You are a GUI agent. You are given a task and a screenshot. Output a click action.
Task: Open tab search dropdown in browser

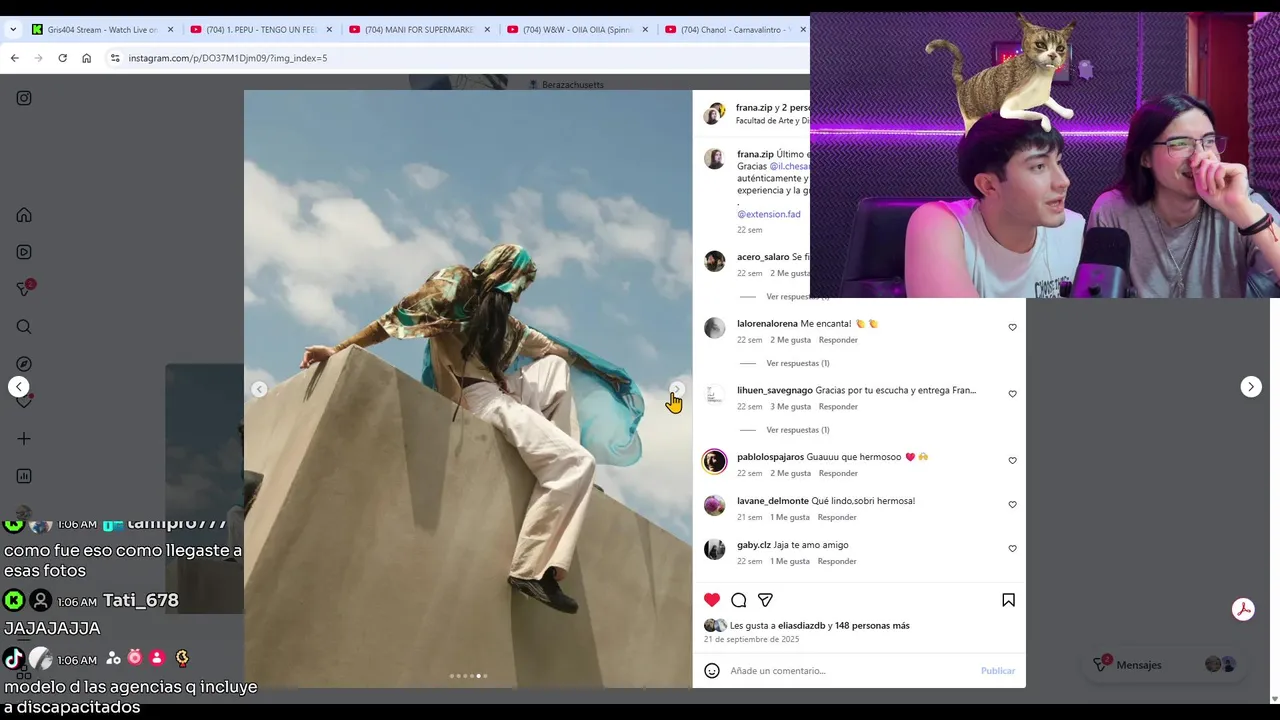tap(13, 30)
